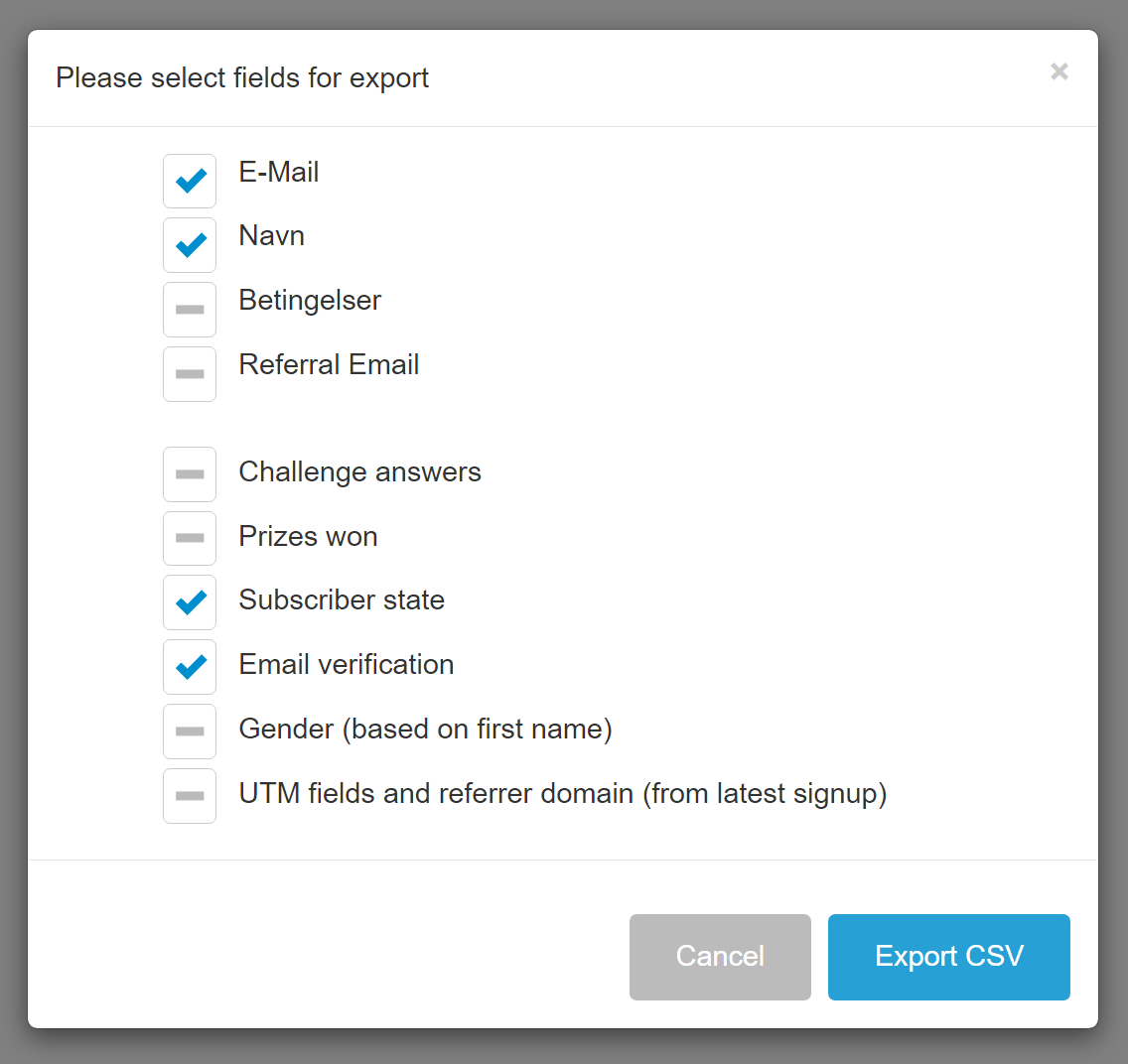The width and height of the screenshot is (1128, 1064).
Task: Untick the Subscriber state checkbox
Action: 190,602
